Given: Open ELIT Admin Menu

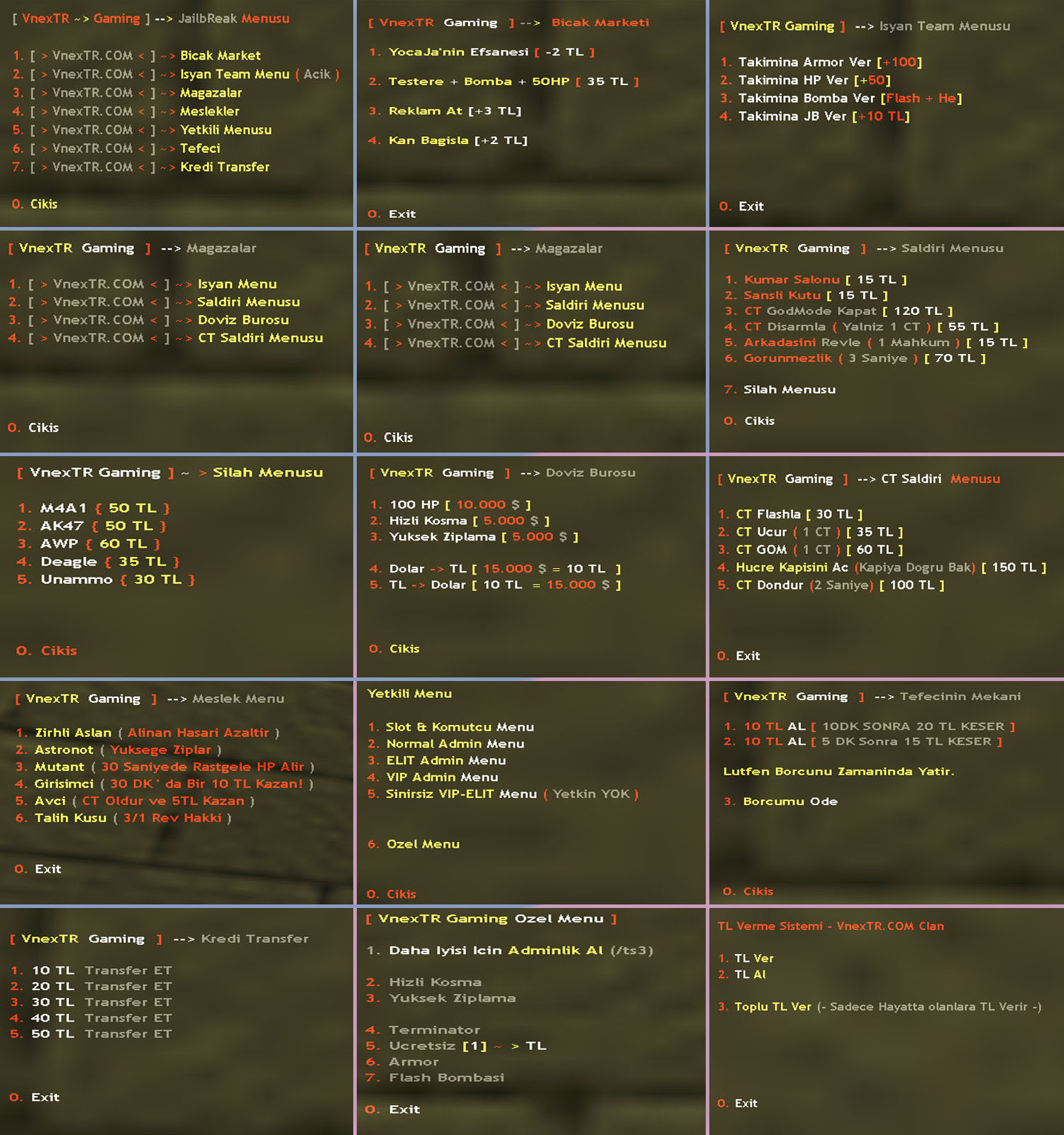Looking at the screenshot, I should [437, 760].
